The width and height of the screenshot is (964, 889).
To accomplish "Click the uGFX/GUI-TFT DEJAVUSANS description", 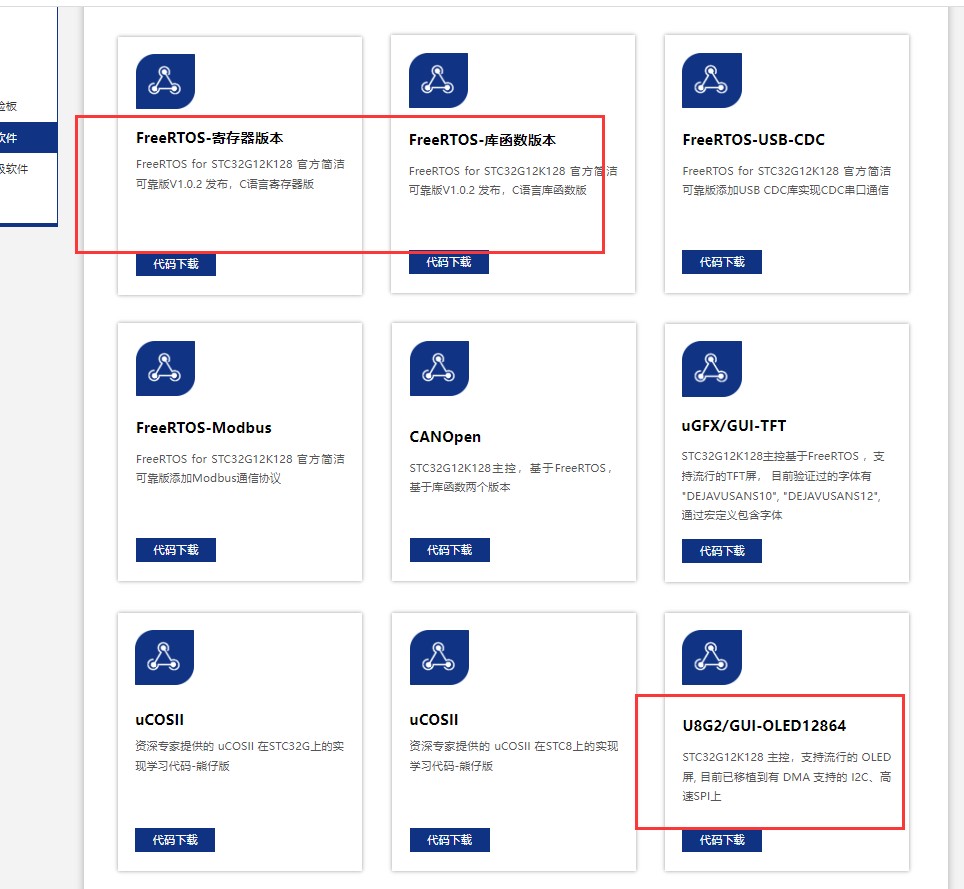I will tap(783, 486).
